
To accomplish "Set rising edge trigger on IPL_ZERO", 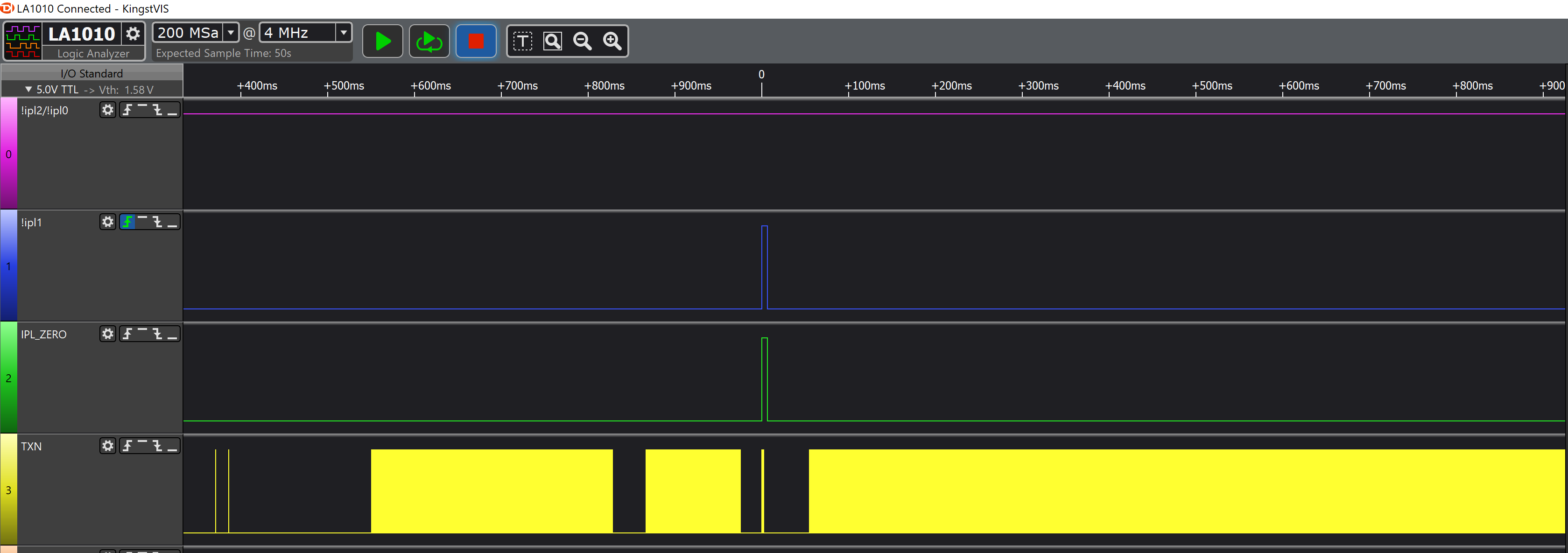I will (127, 334).
